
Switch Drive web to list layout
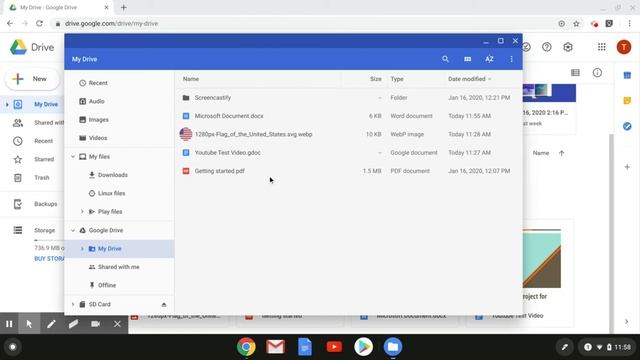click(x=576, y=73)
